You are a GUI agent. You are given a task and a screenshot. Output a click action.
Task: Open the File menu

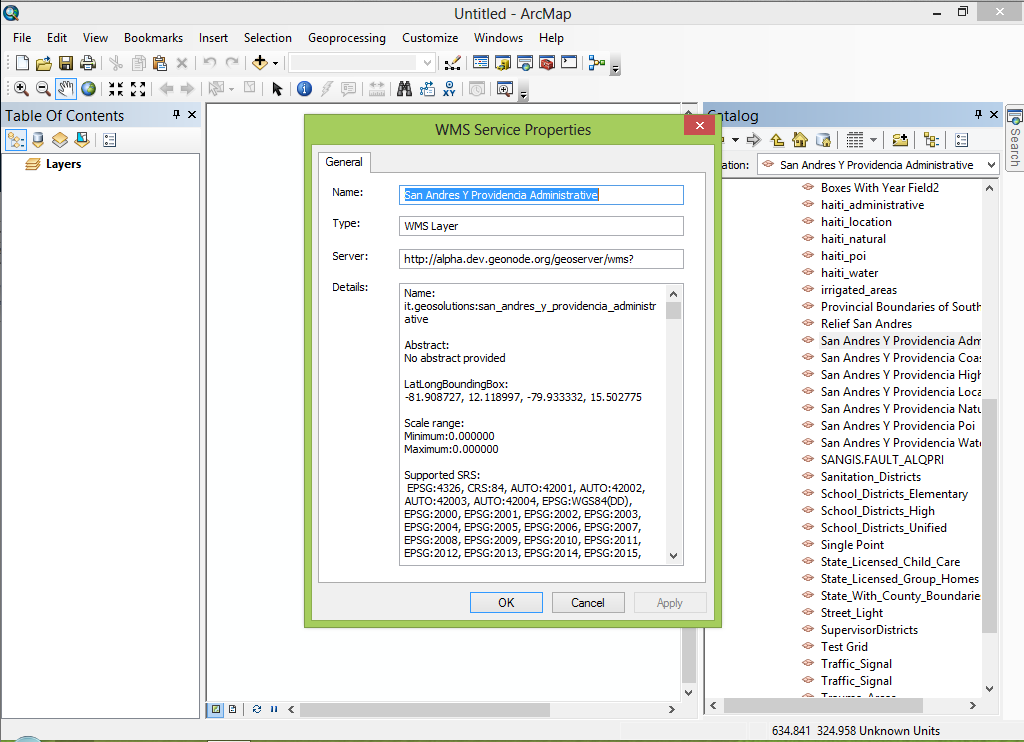pyautogui.click(x=22, y=38)
